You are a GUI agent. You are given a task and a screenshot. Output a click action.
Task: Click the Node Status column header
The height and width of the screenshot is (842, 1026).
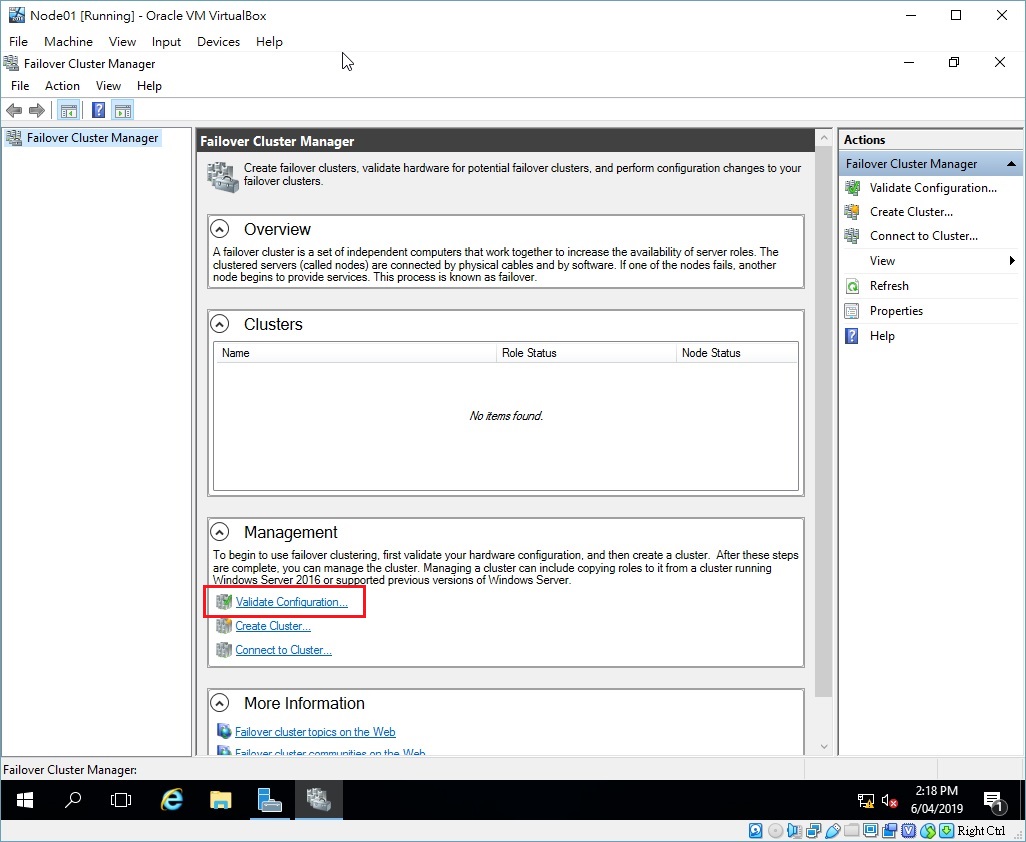coord(737,353)
